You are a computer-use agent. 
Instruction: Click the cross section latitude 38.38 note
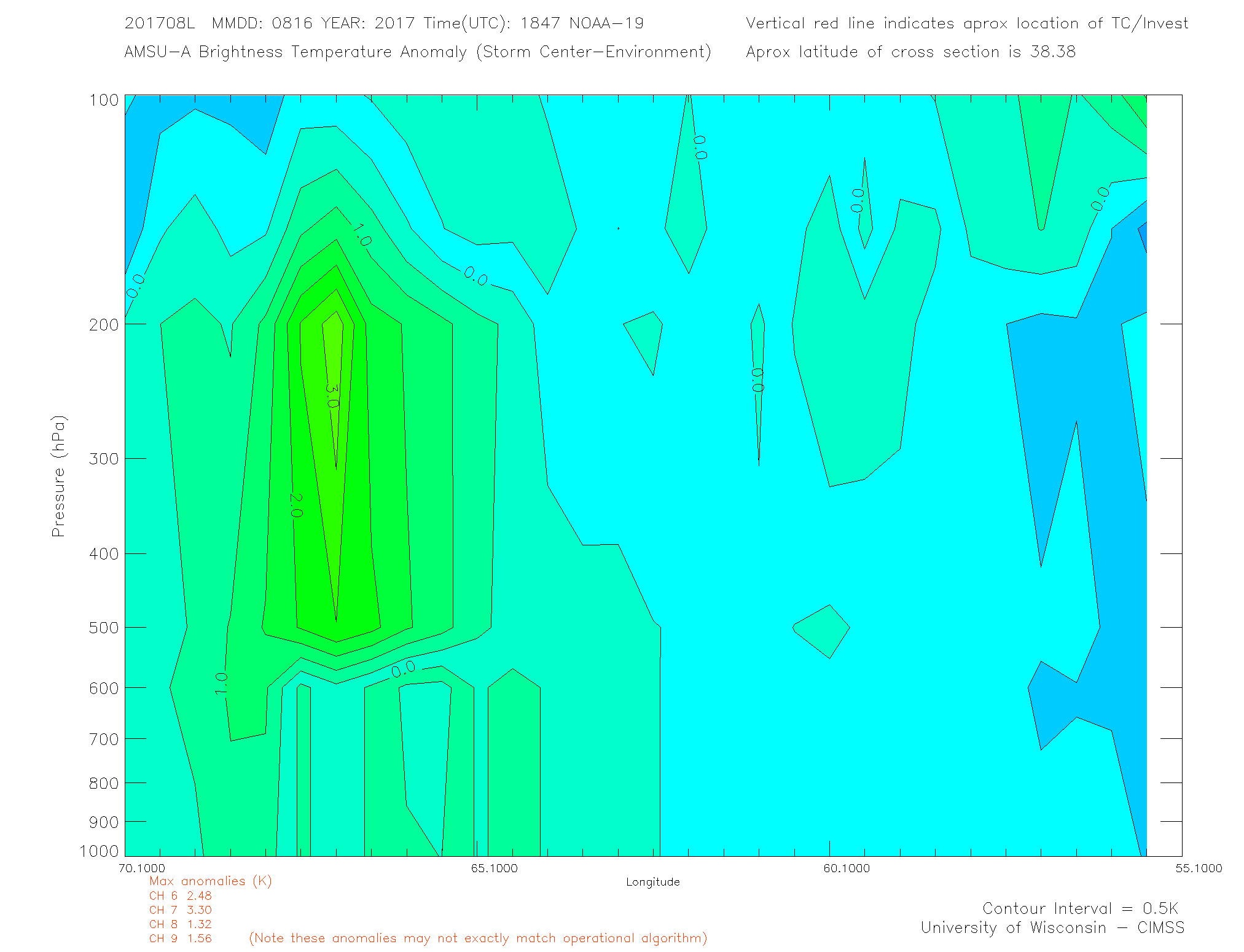click(910, 52)
